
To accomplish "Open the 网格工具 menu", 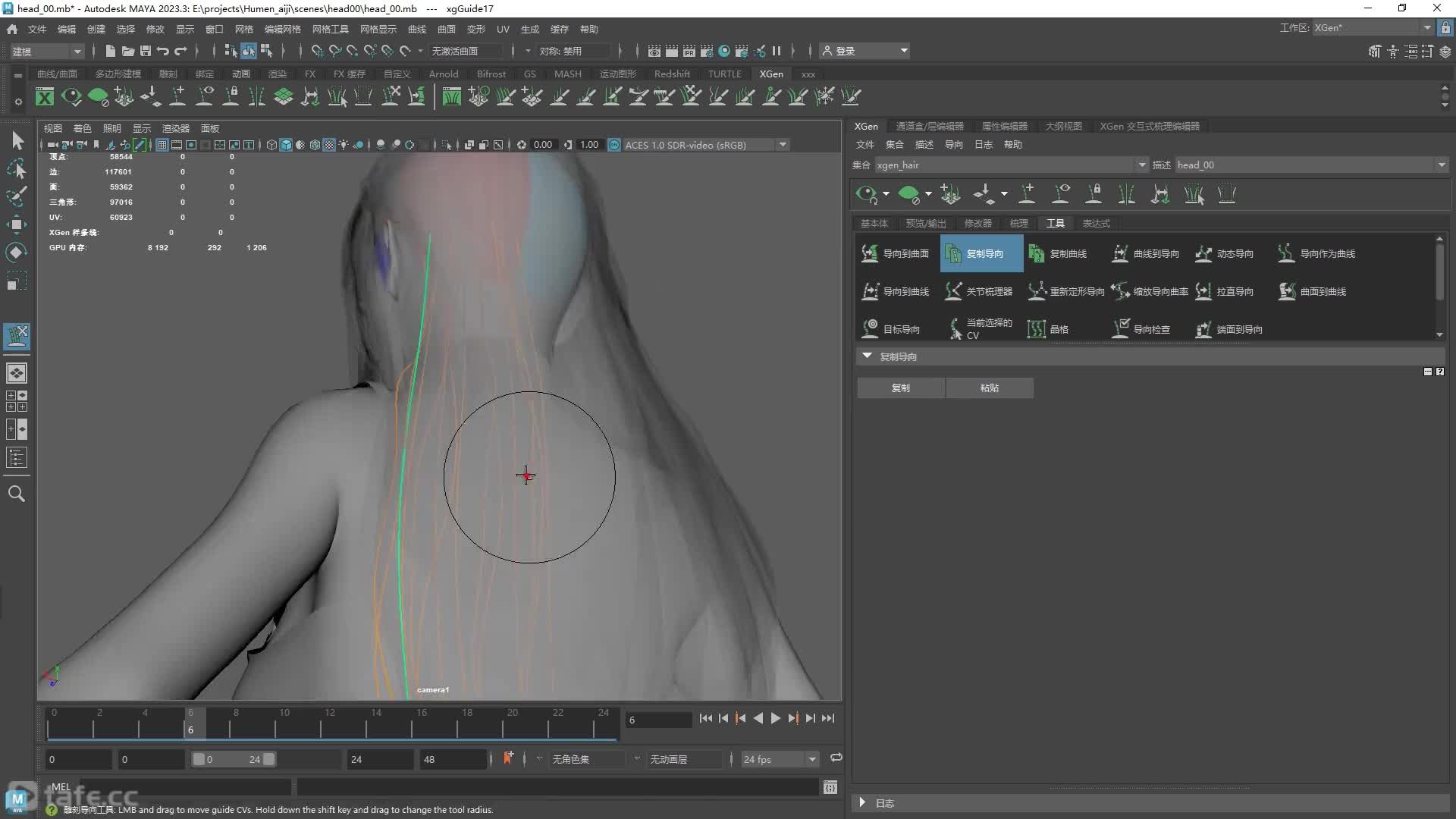I will pyautogui.click(x=331, y=29).
